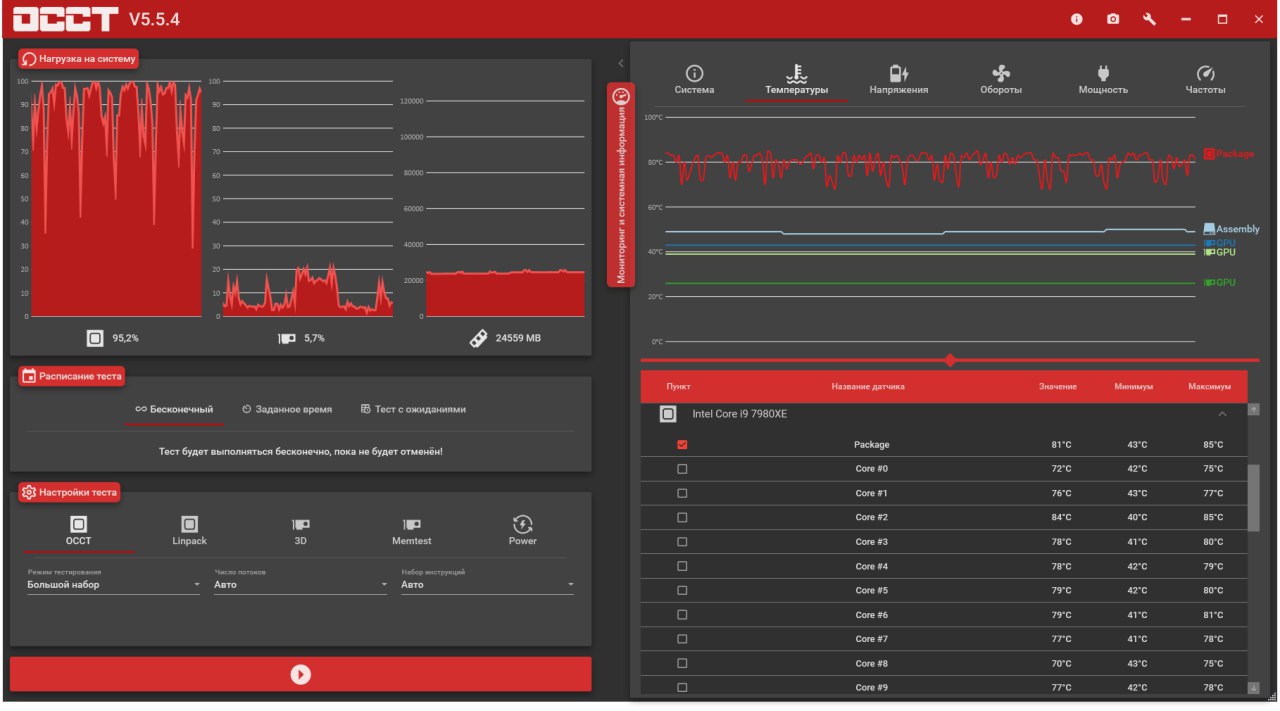Viewport: 1280px width, 711px height.
Task: Switch to the Система tab
Action: point(694,80)
